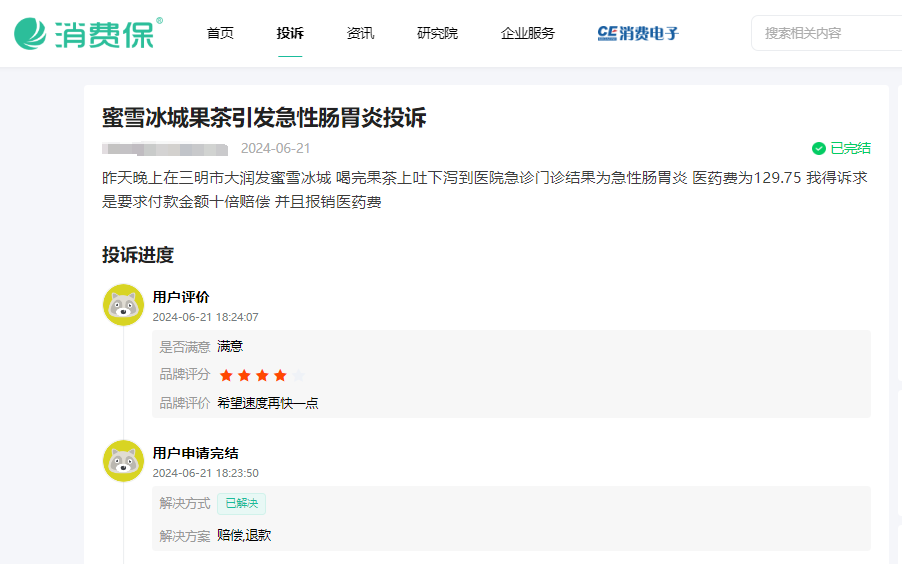Image resolution: width=902 pixels, height=564 pixels.
Task: Click the fifth empty star in 品牌评分
Action: [298, 376]
